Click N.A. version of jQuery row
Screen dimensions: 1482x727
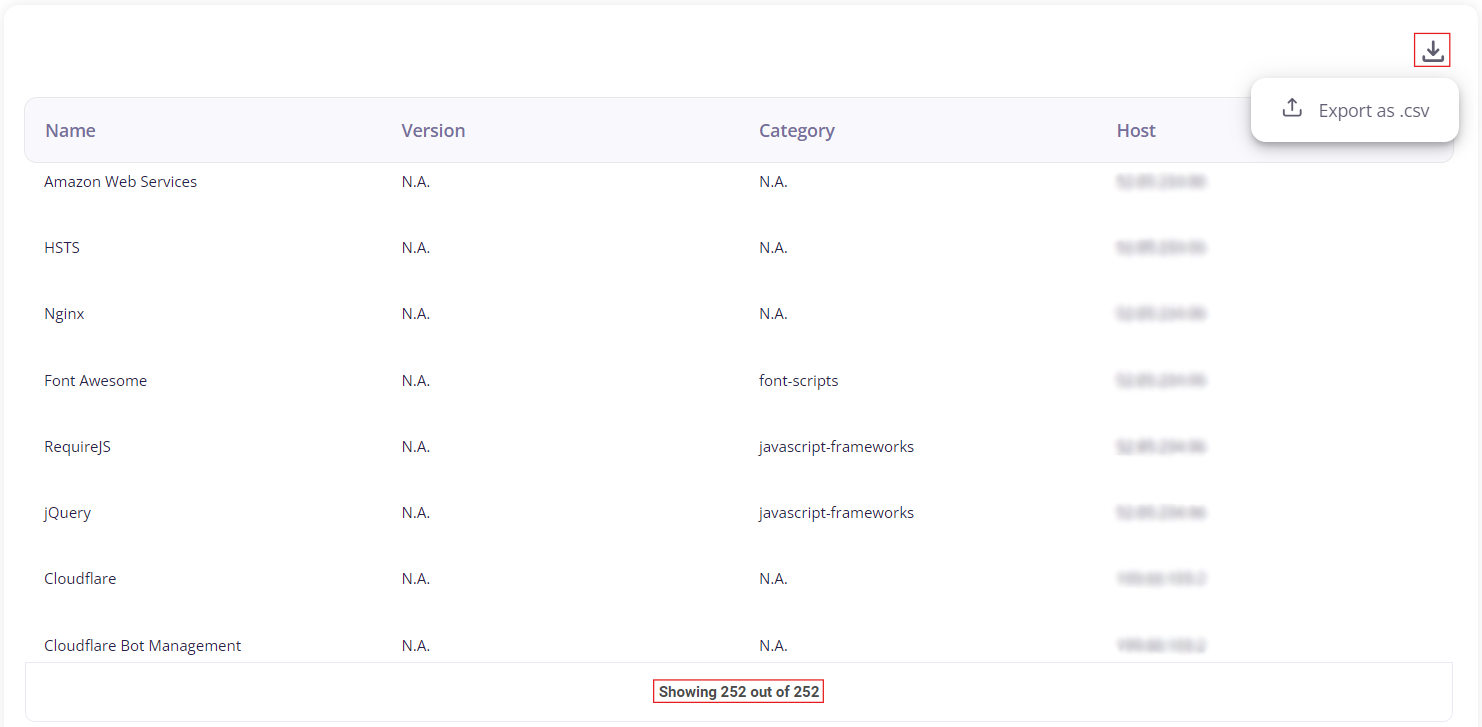tap(416, 513)
